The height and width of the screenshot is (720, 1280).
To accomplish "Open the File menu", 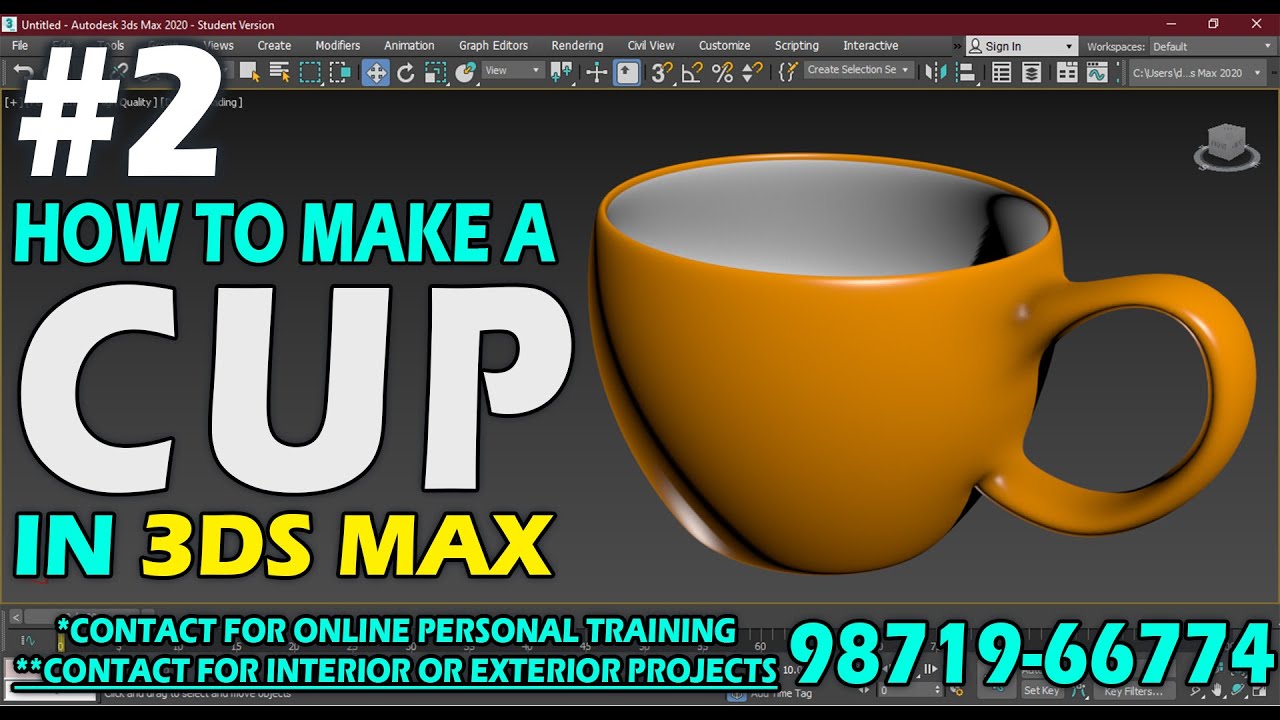I will (20, 46).
